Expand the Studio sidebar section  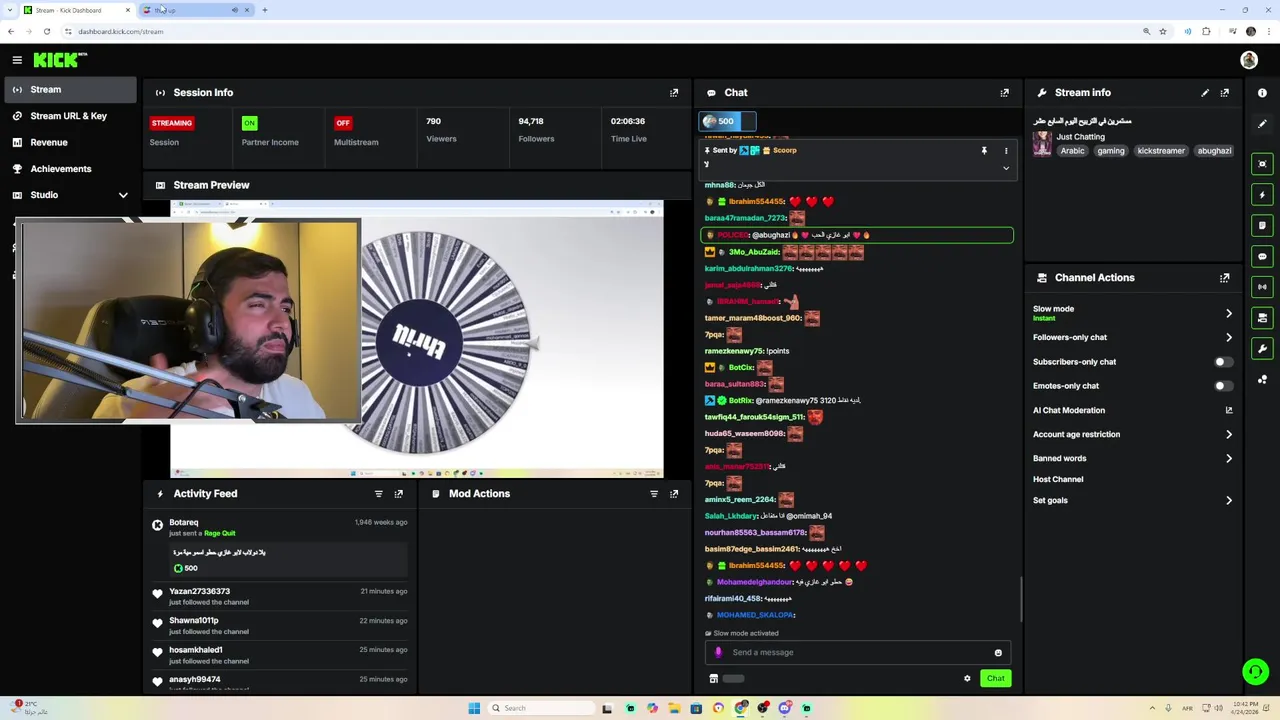(x=123, y=195)
